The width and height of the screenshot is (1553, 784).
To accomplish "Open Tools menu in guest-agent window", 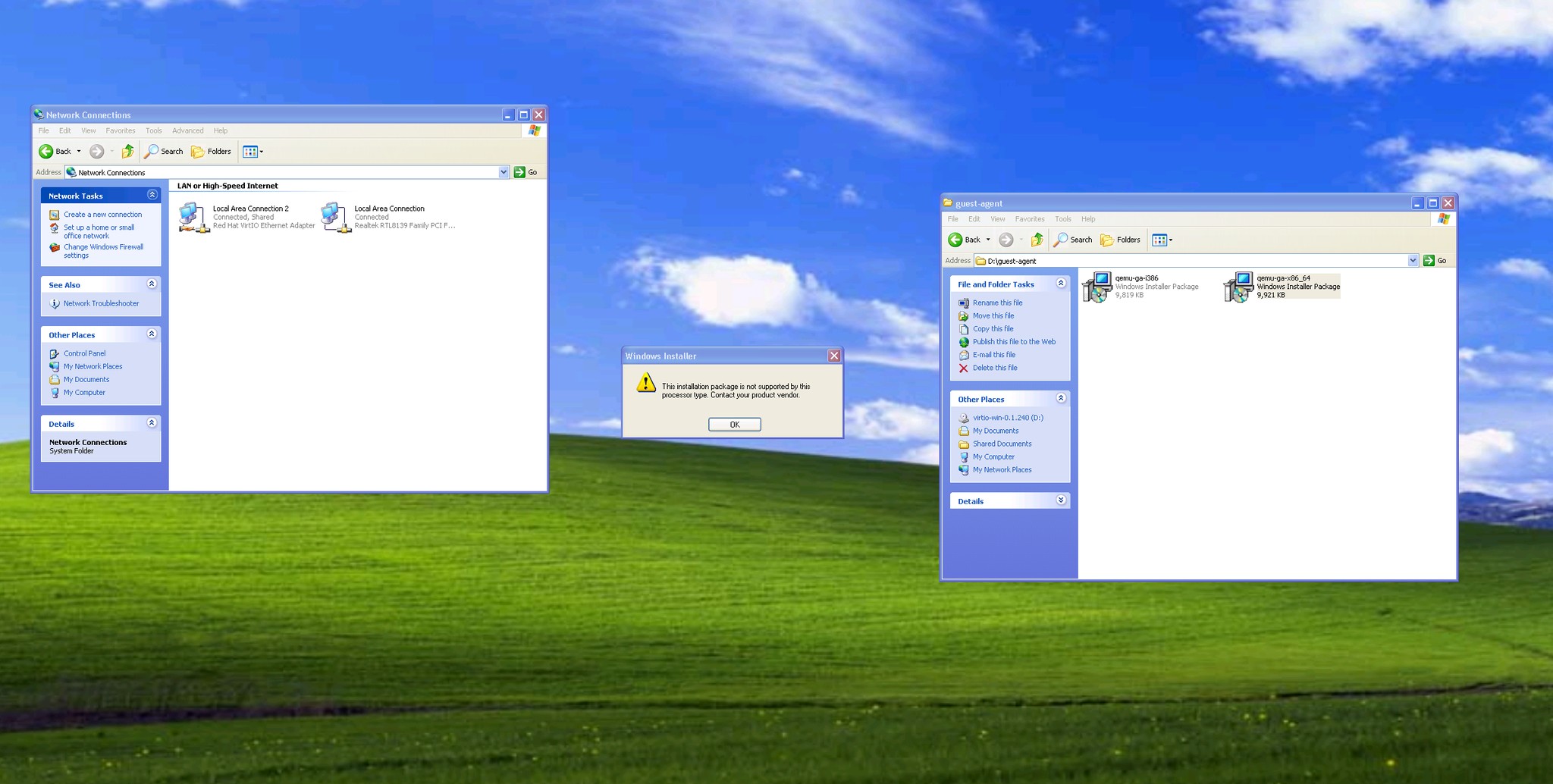I will click(1063, 219).
